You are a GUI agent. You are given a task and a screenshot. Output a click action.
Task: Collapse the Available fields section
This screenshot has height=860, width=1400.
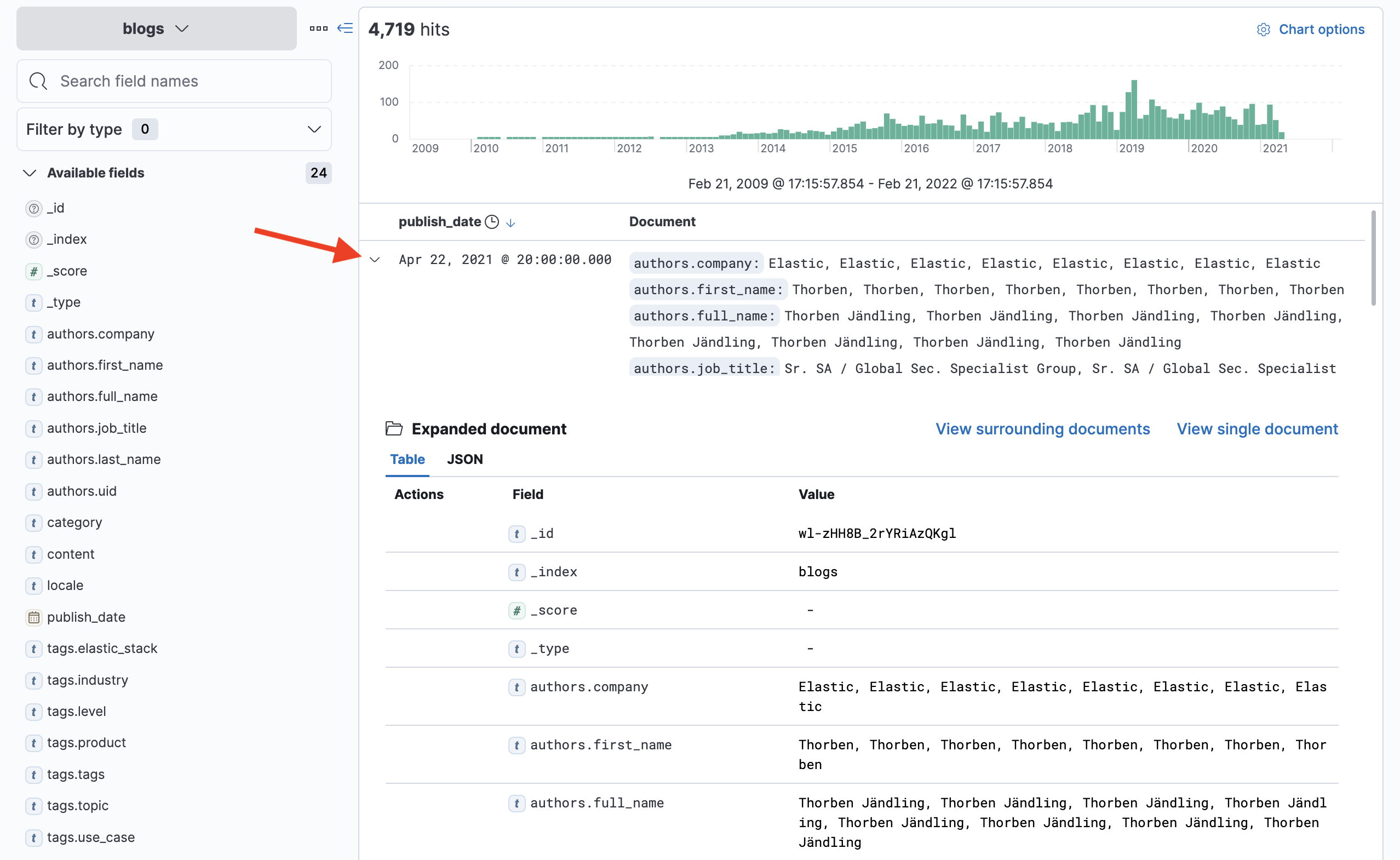tap(30, 173)
